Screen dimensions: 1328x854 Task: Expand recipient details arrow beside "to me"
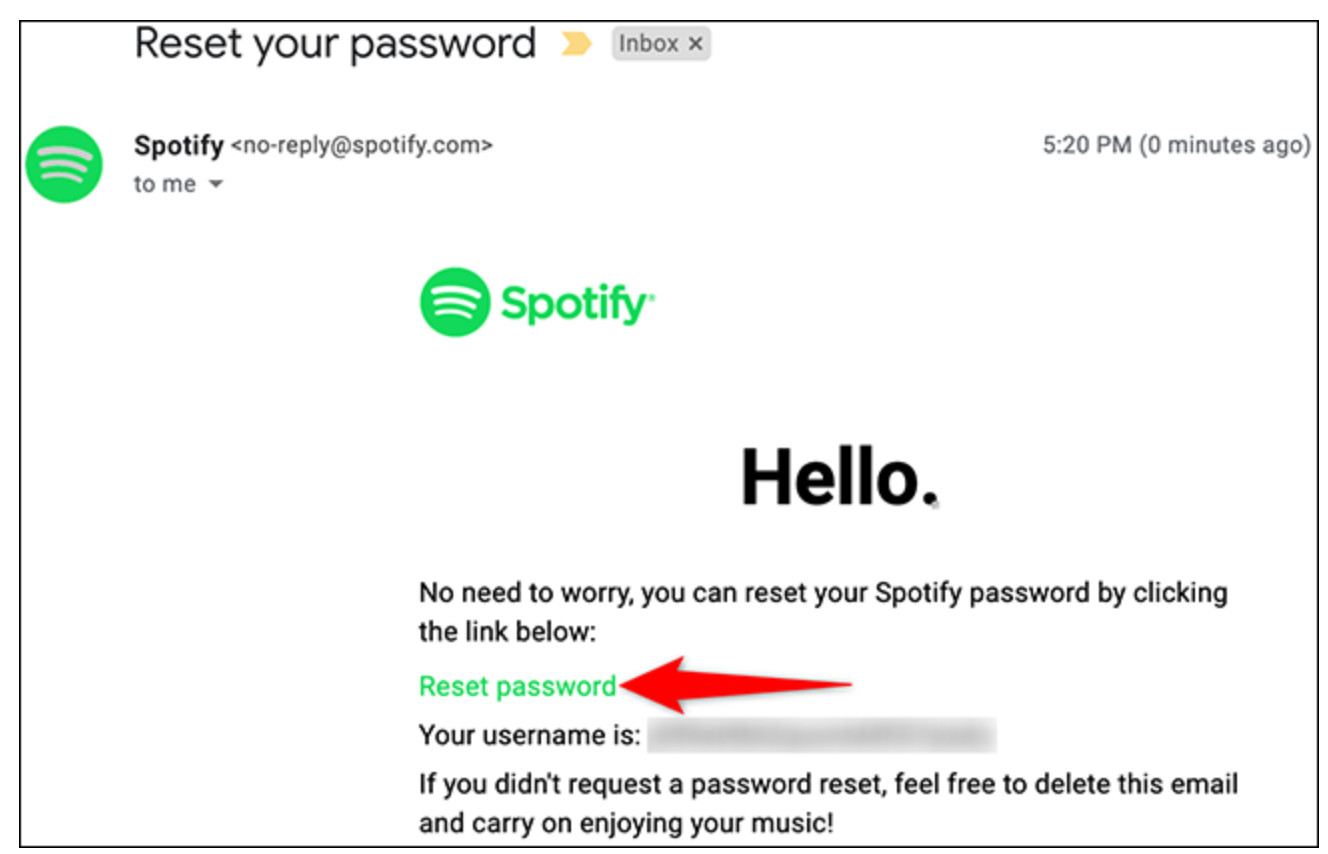pyautogui.click(x=216, y=185)
